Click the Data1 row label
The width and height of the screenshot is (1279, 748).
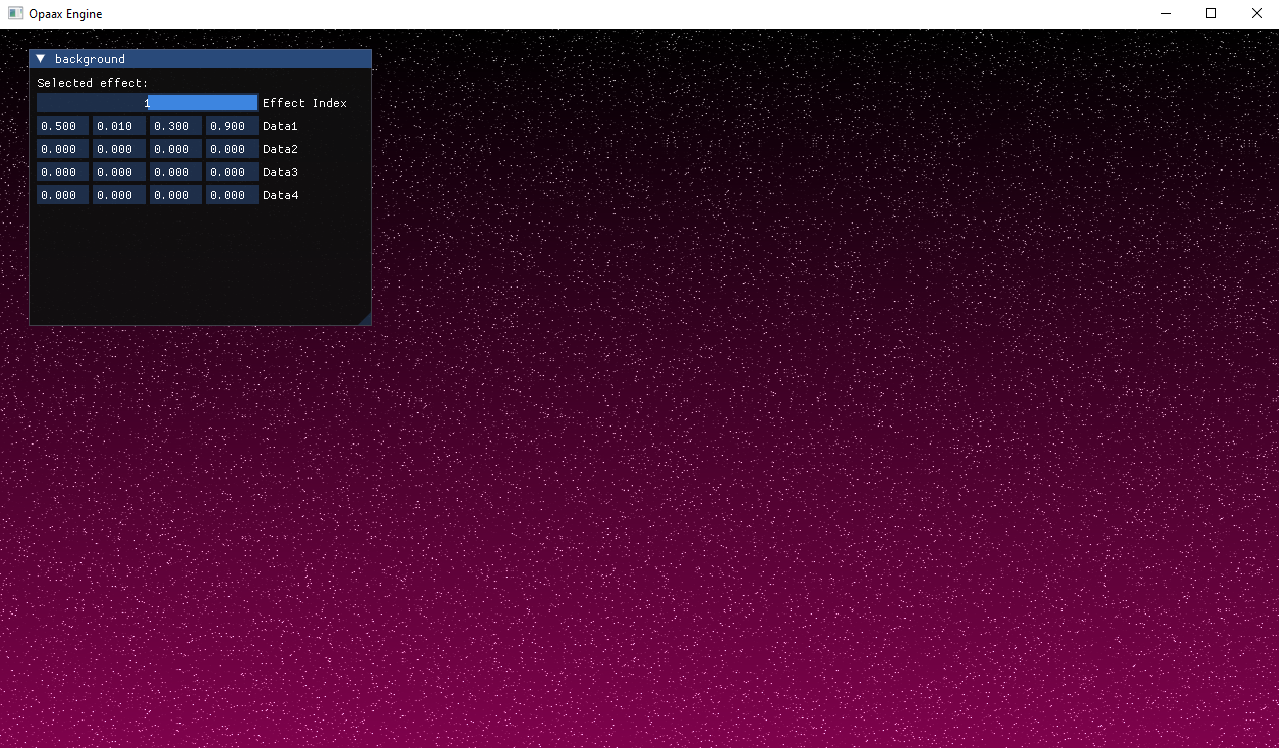280,126
